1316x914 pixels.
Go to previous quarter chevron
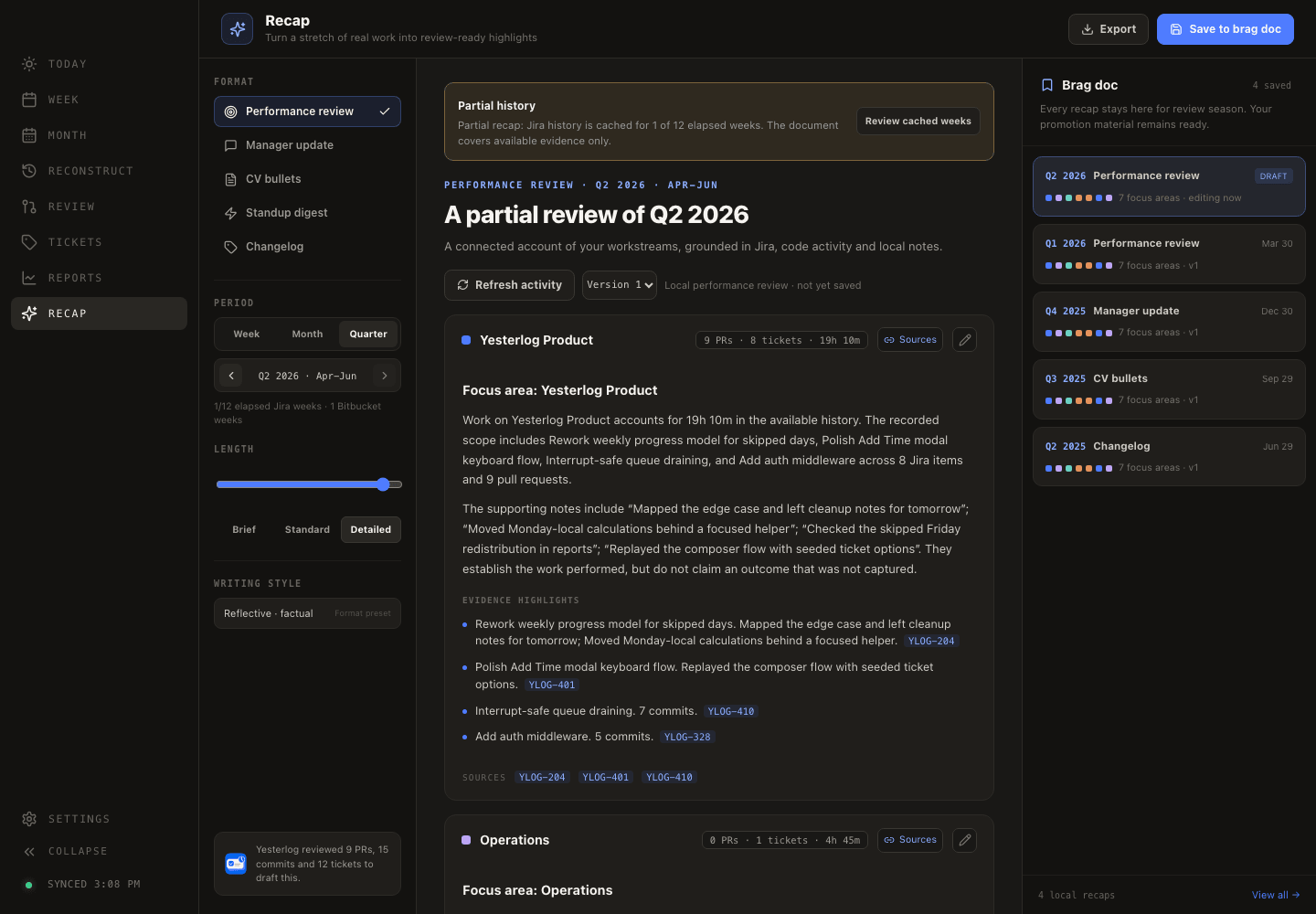[231, 376]
